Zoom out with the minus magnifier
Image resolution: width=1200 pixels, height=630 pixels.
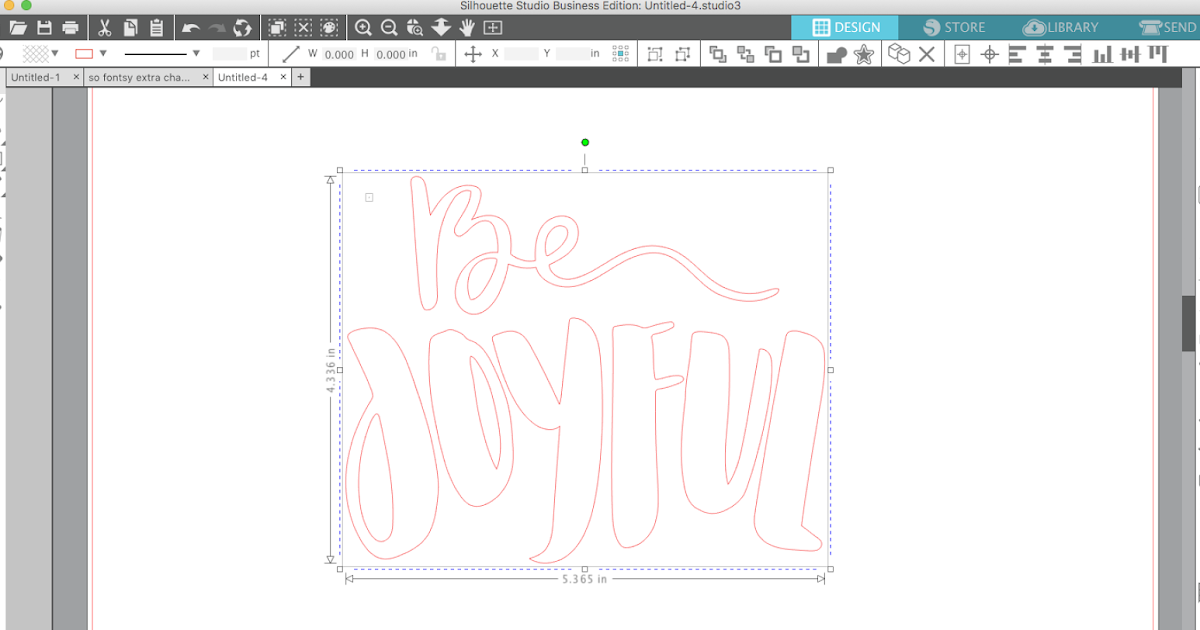(389, 28)
